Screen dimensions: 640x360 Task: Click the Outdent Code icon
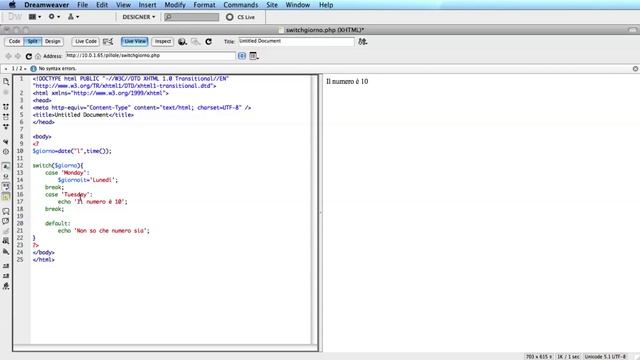tap(6, 276)
